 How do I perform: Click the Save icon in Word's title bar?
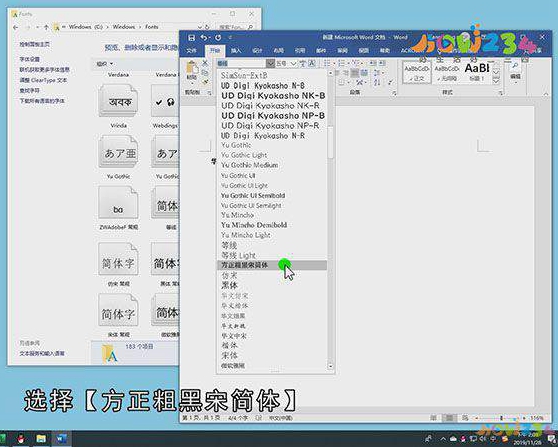click(x=191, y=38)
